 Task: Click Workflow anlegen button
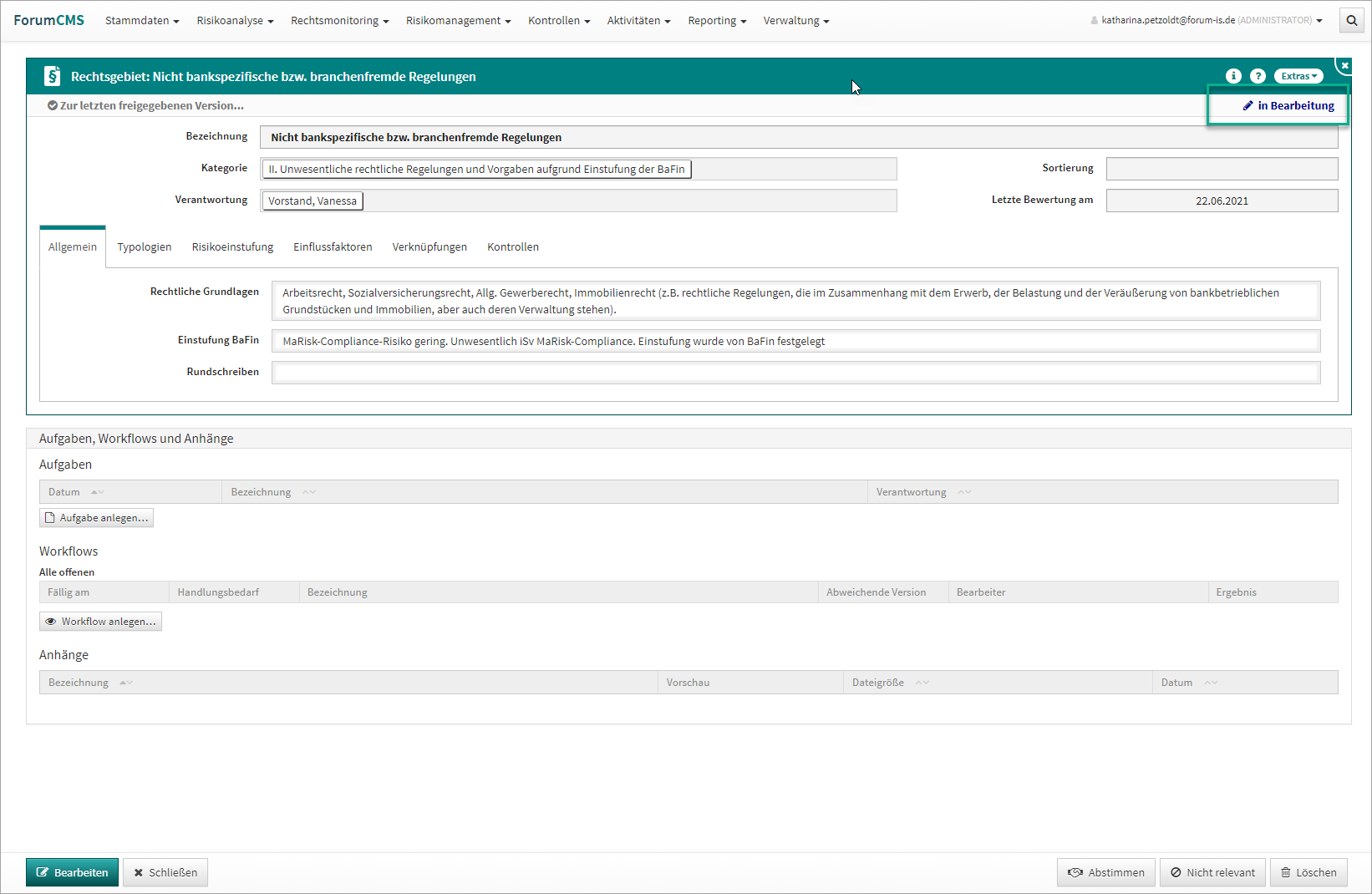tap(100, 622)
